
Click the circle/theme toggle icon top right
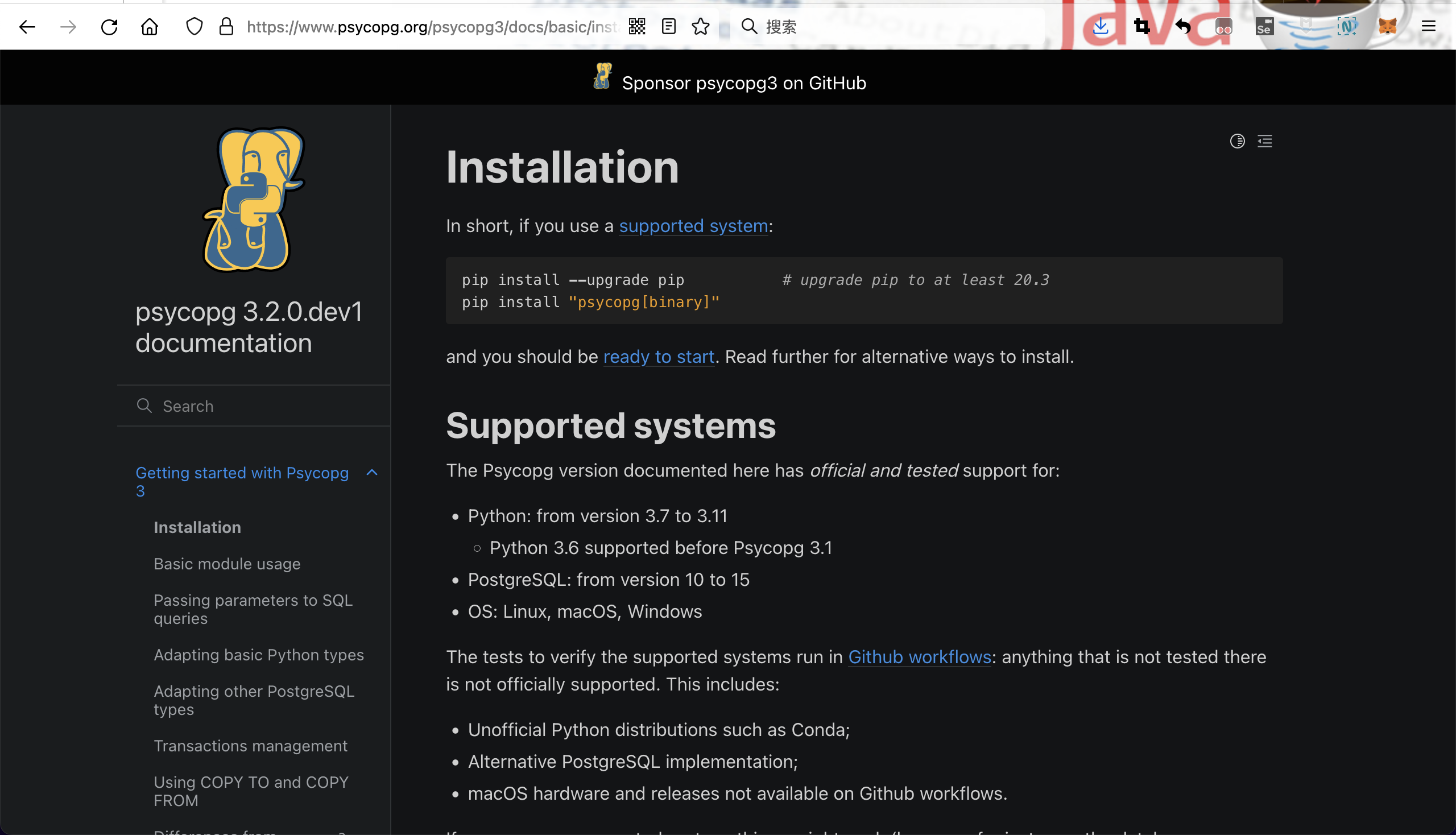1237,140
